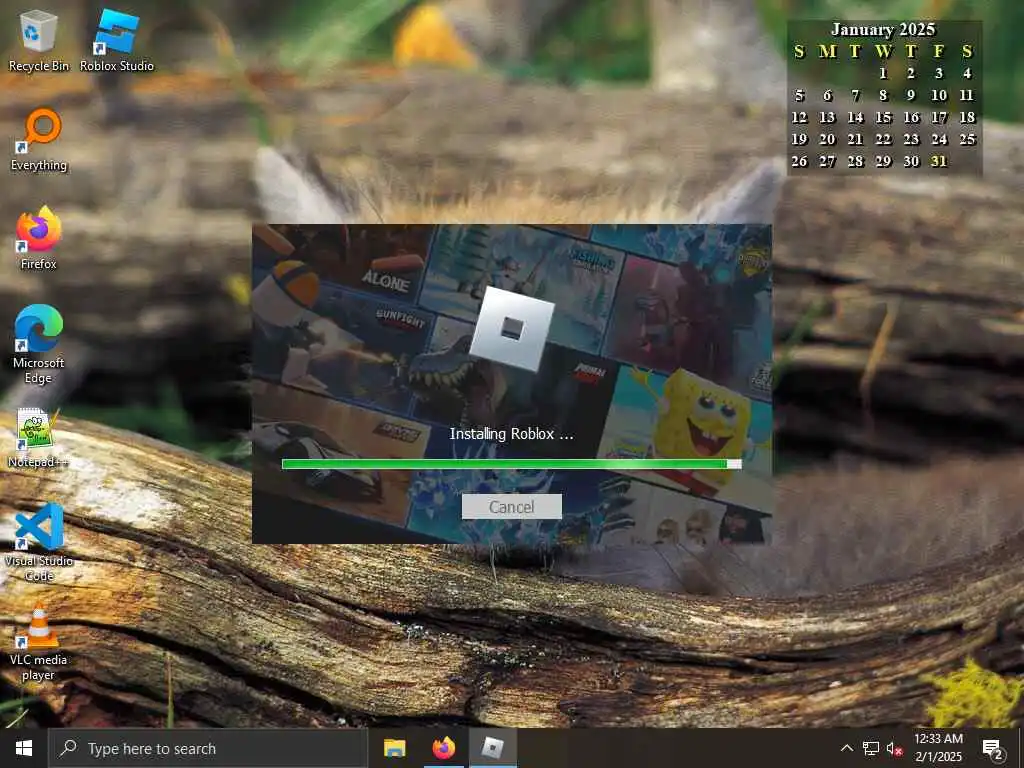The width and height of the screenshot is (1024, 768).
Task: Click day 26 in the calendar widget
Action: (799, 161)
